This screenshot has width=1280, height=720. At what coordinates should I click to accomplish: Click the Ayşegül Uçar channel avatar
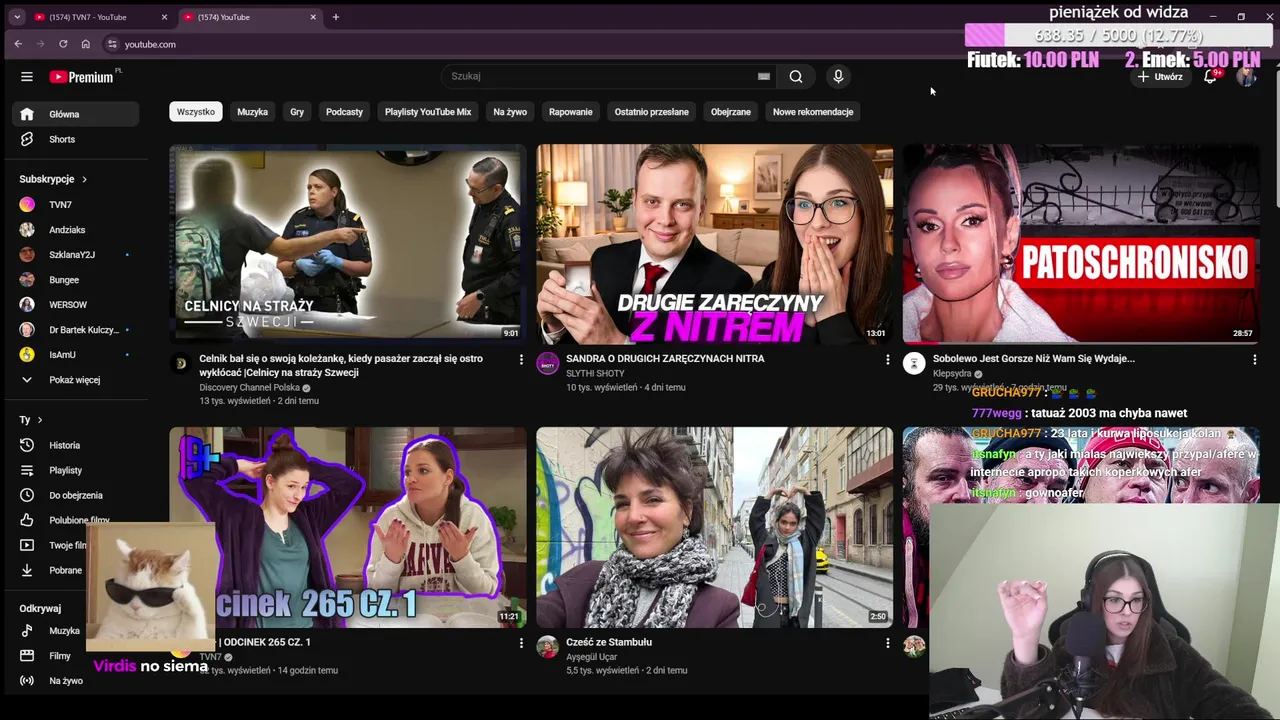click(547, 647)
